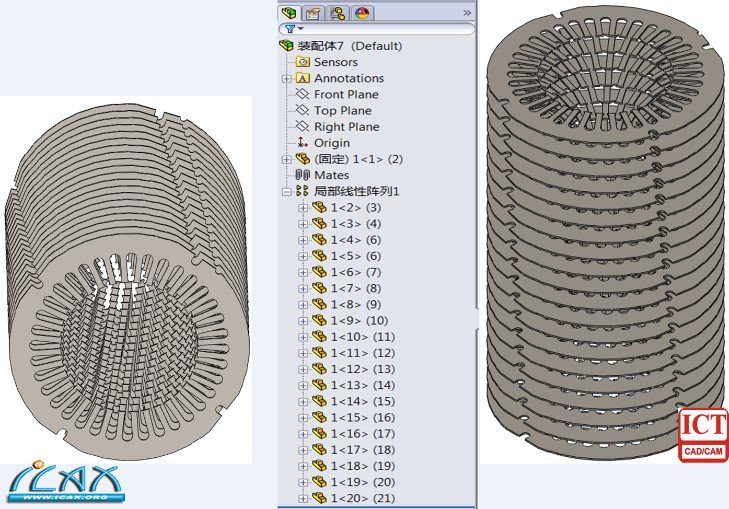729x509 pixels.
Task: Click the Sensors folder icon
Action: tap(303, 62)
